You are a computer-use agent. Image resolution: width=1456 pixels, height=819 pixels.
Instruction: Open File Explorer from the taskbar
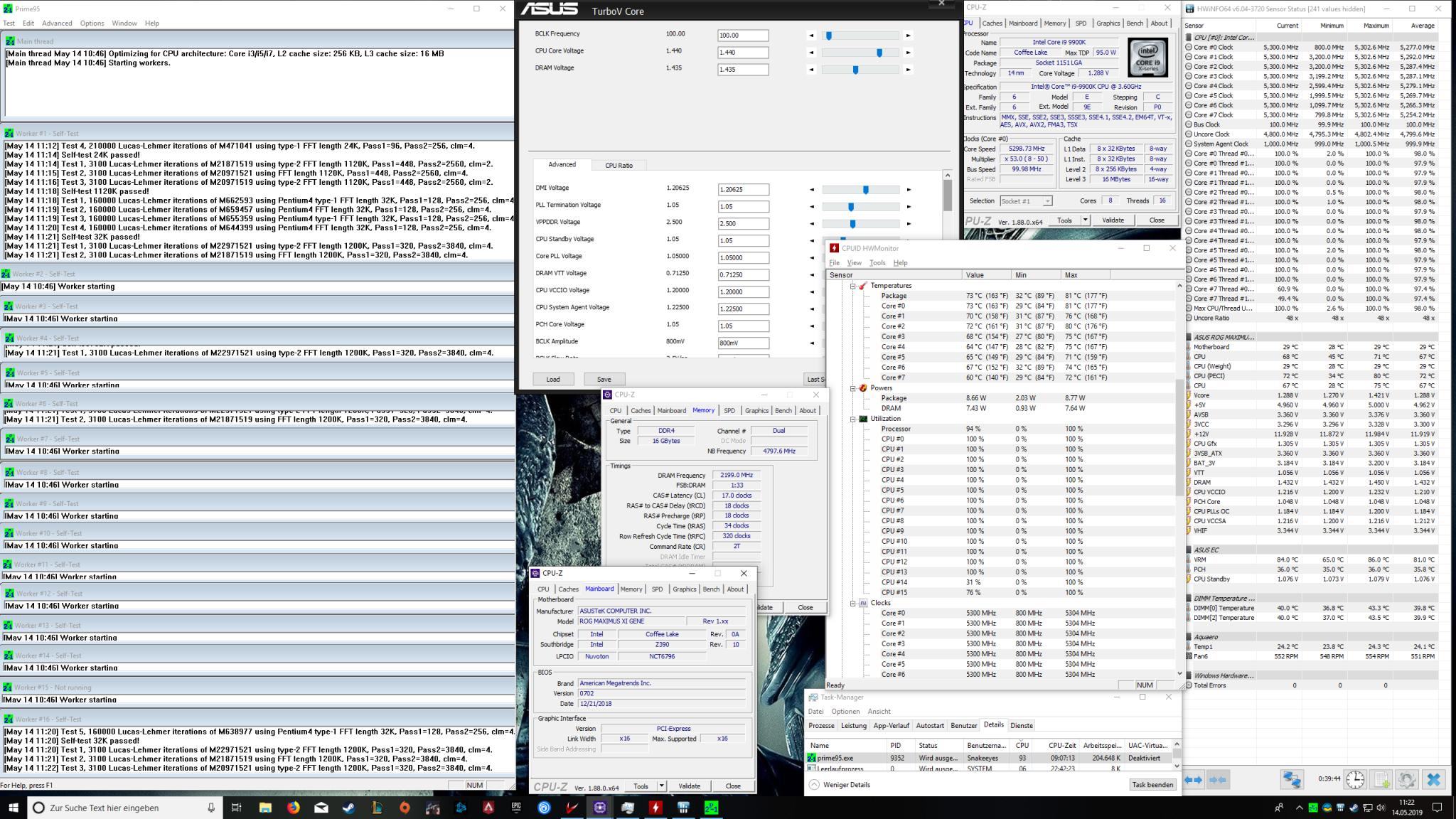[265, 808]
